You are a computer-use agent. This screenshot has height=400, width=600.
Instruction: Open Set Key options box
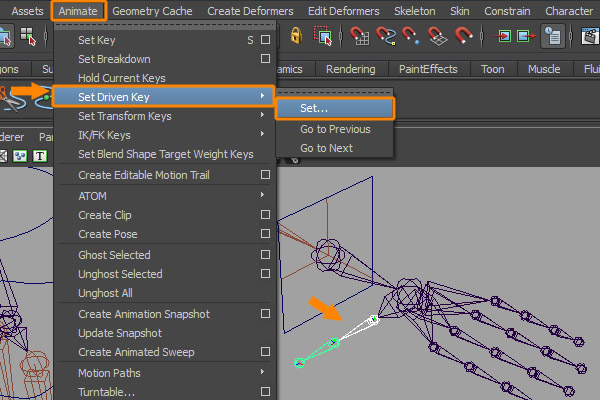[265, 40]
